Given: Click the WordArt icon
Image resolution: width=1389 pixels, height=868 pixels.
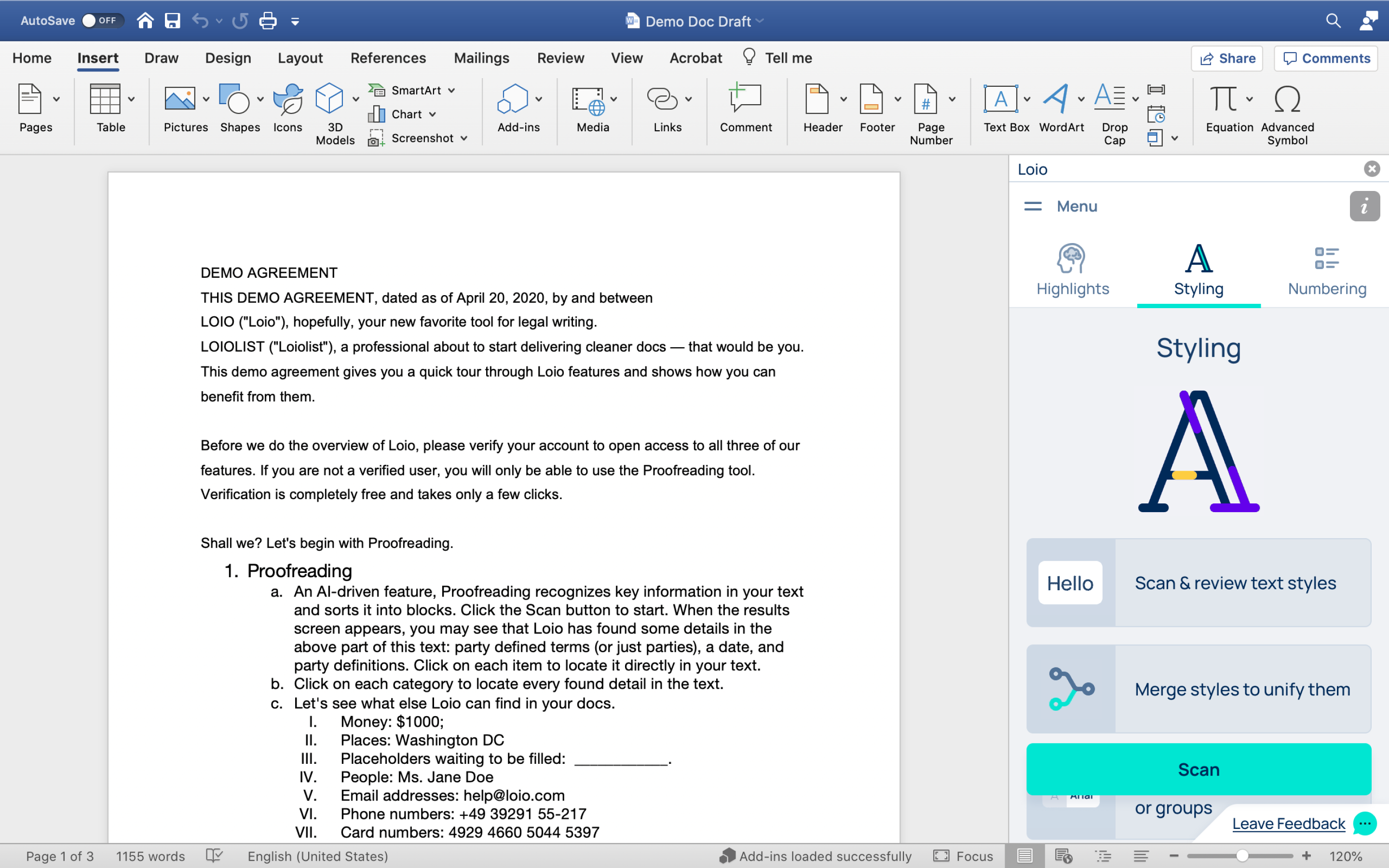Looking at the screenshot, I should pyautogui.click(x=1056, y=100).
